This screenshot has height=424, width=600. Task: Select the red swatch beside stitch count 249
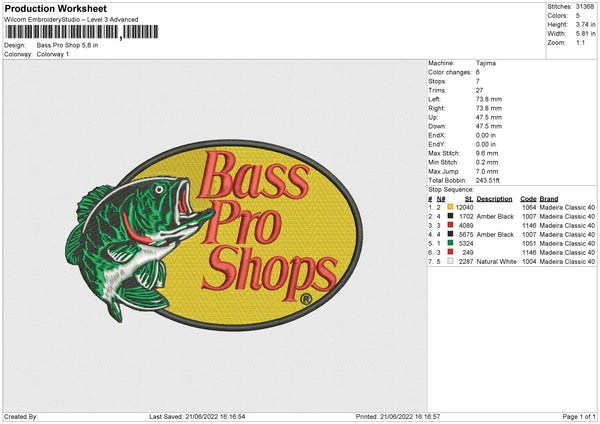tap(450, 252)
